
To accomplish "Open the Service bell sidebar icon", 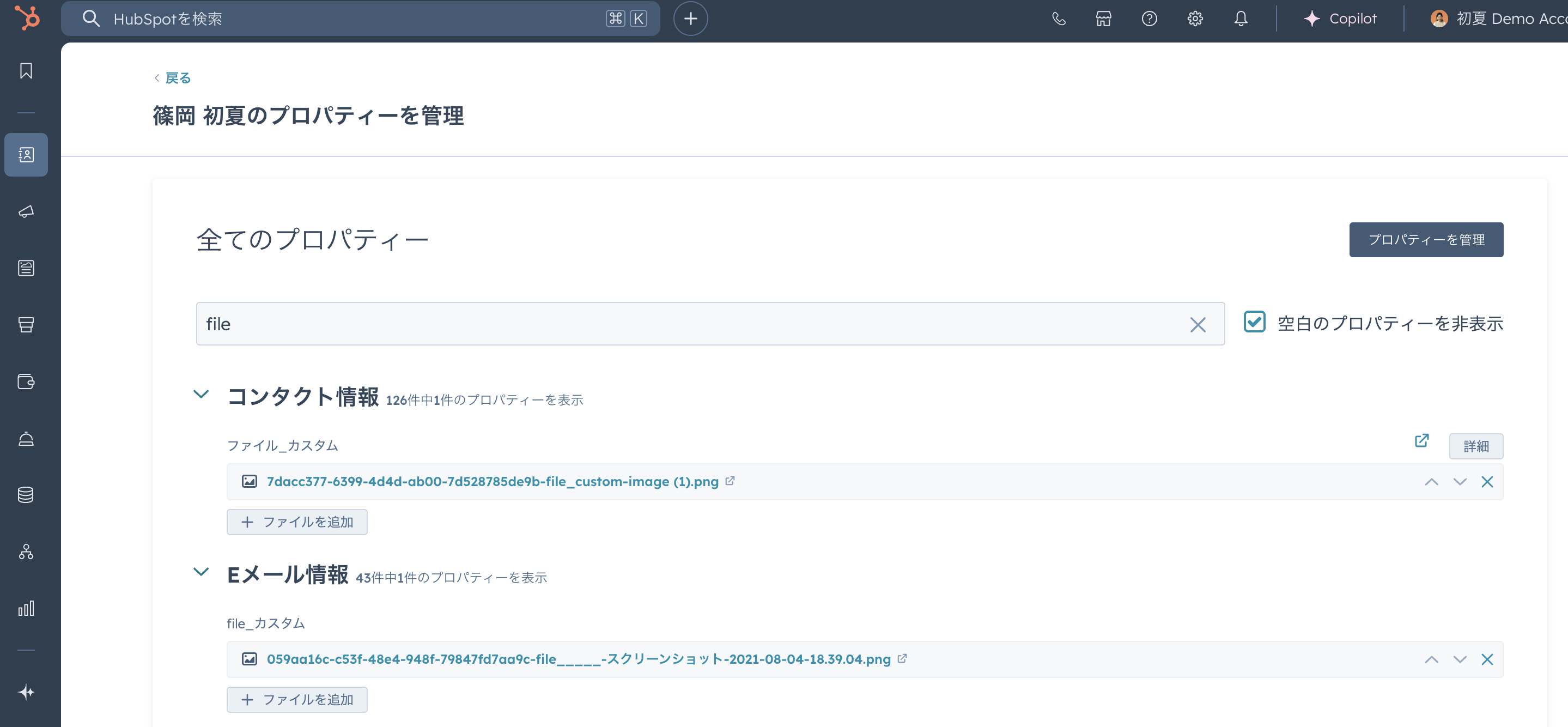I will 26,438.
